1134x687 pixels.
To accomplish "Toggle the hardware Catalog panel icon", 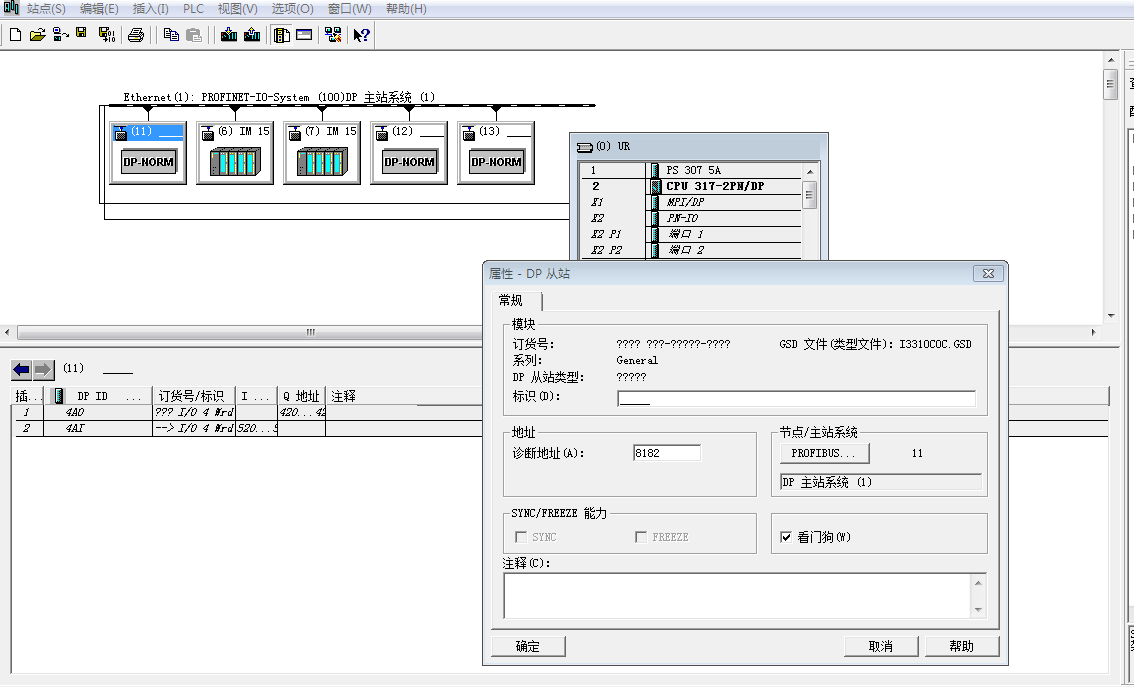I will pyautogui.click(x=282, y=35).
